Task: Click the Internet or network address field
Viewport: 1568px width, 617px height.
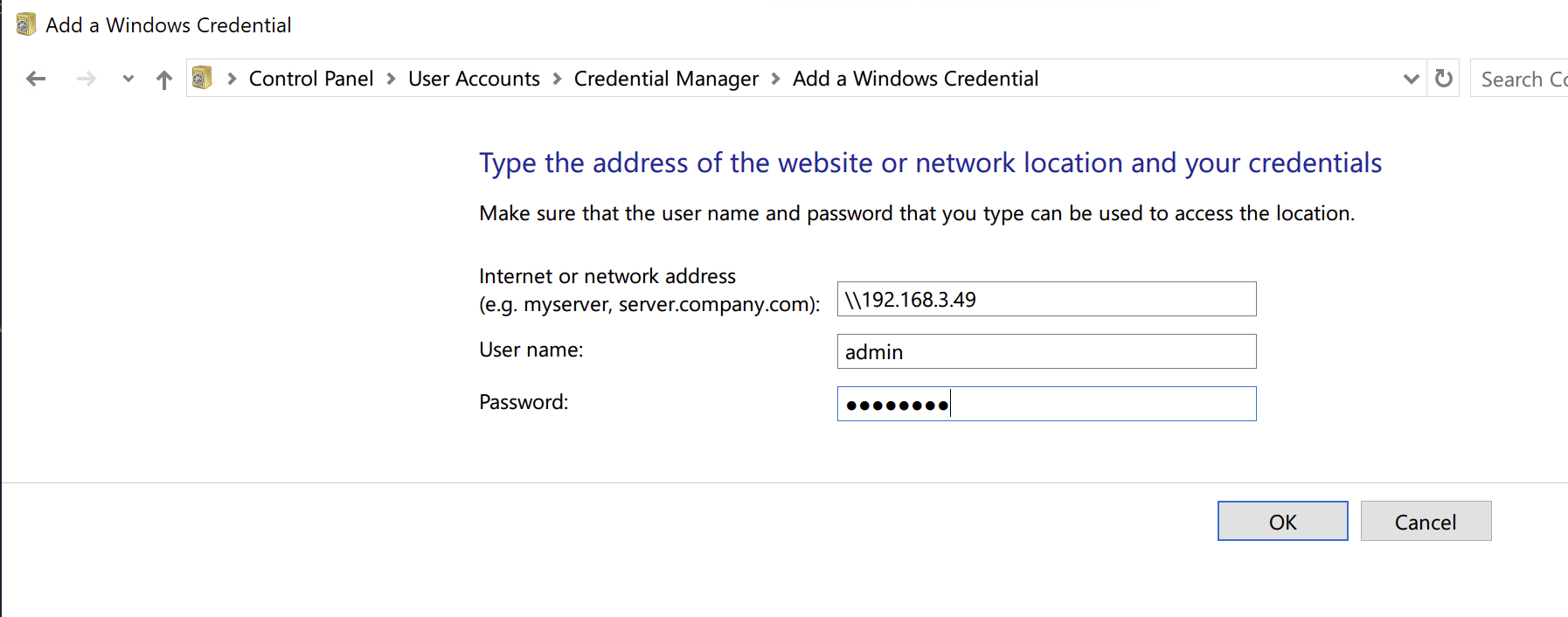Action: pos(1046,300)
